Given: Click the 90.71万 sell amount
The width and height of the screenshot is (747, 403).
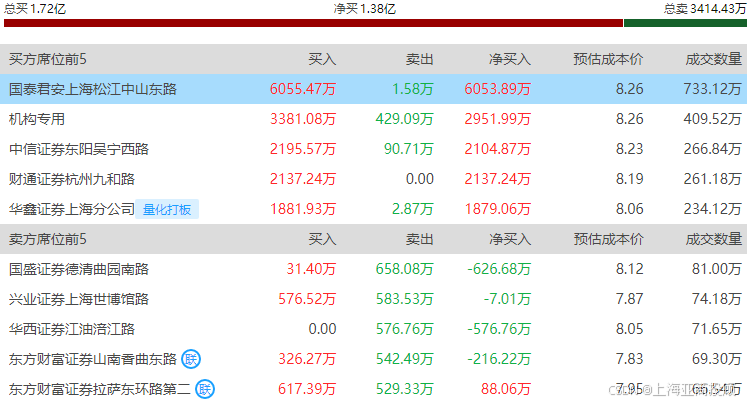Looking at the screenshot, I should coord(409,149).
